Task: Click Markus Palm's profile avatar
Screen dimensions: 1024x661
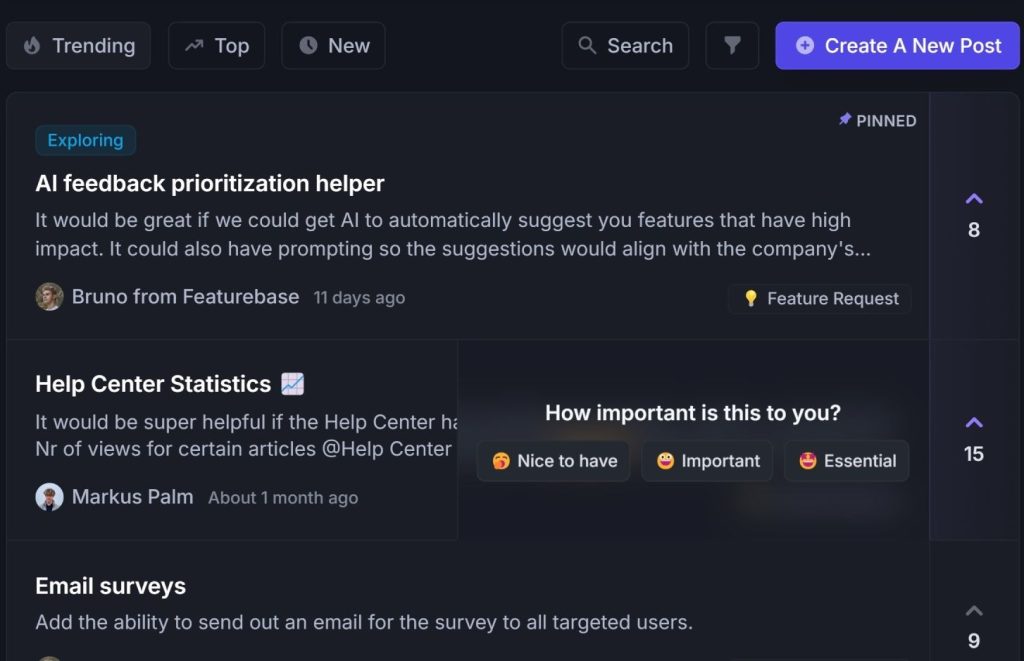Action: pos(49,497)
